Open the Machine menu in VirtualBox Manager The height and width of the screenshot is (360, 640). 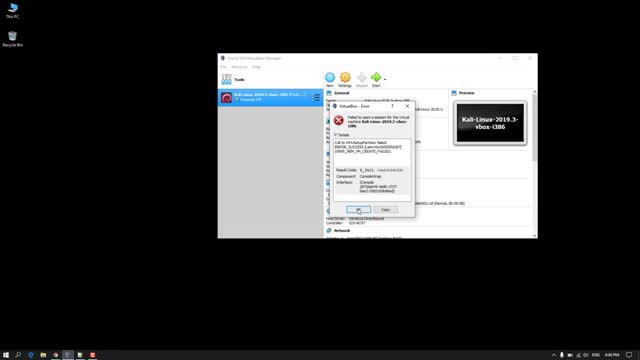pyautogui.click(x=239, y=67)
